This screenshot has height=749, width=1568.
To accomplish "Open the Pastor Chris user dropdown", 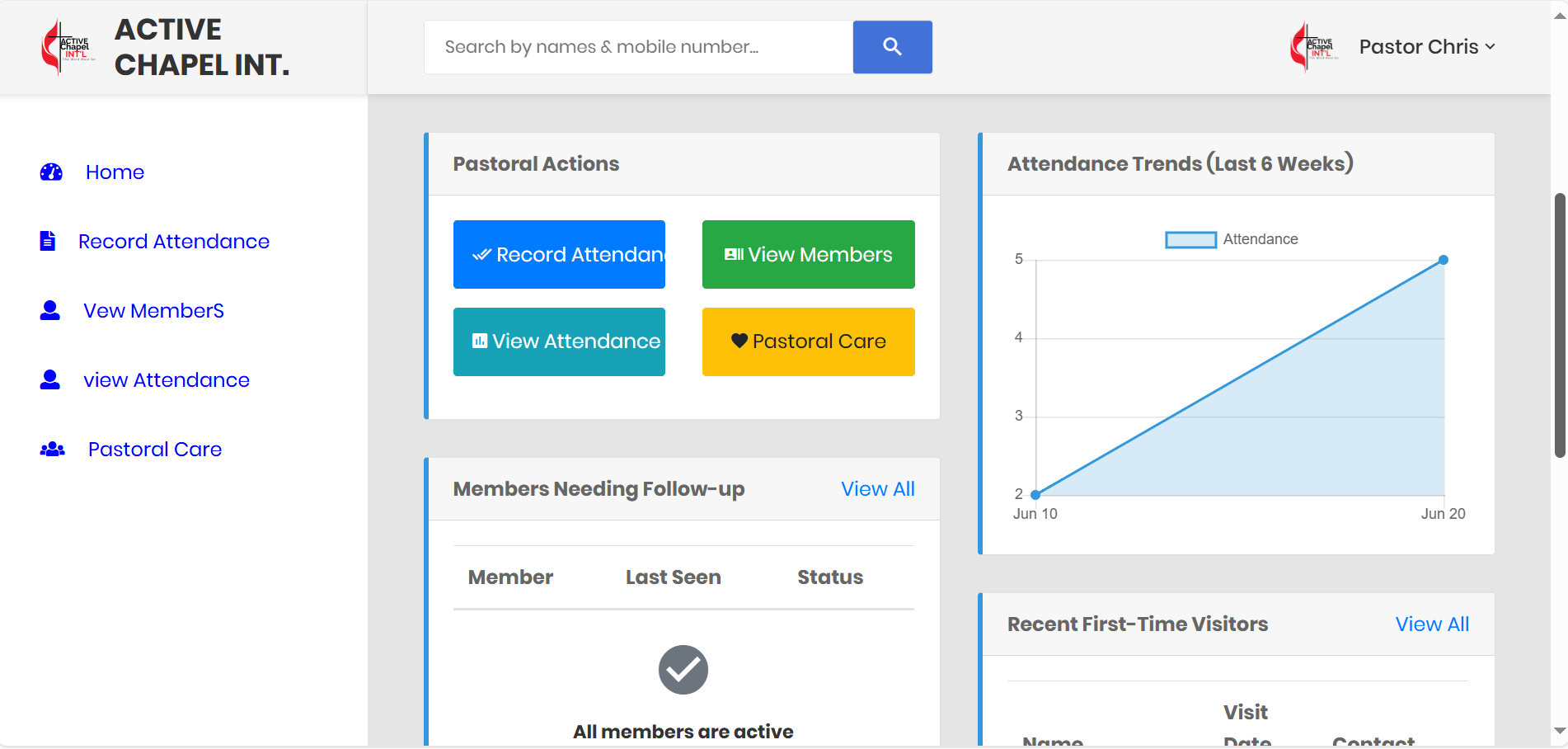I will click(1426, 47).
